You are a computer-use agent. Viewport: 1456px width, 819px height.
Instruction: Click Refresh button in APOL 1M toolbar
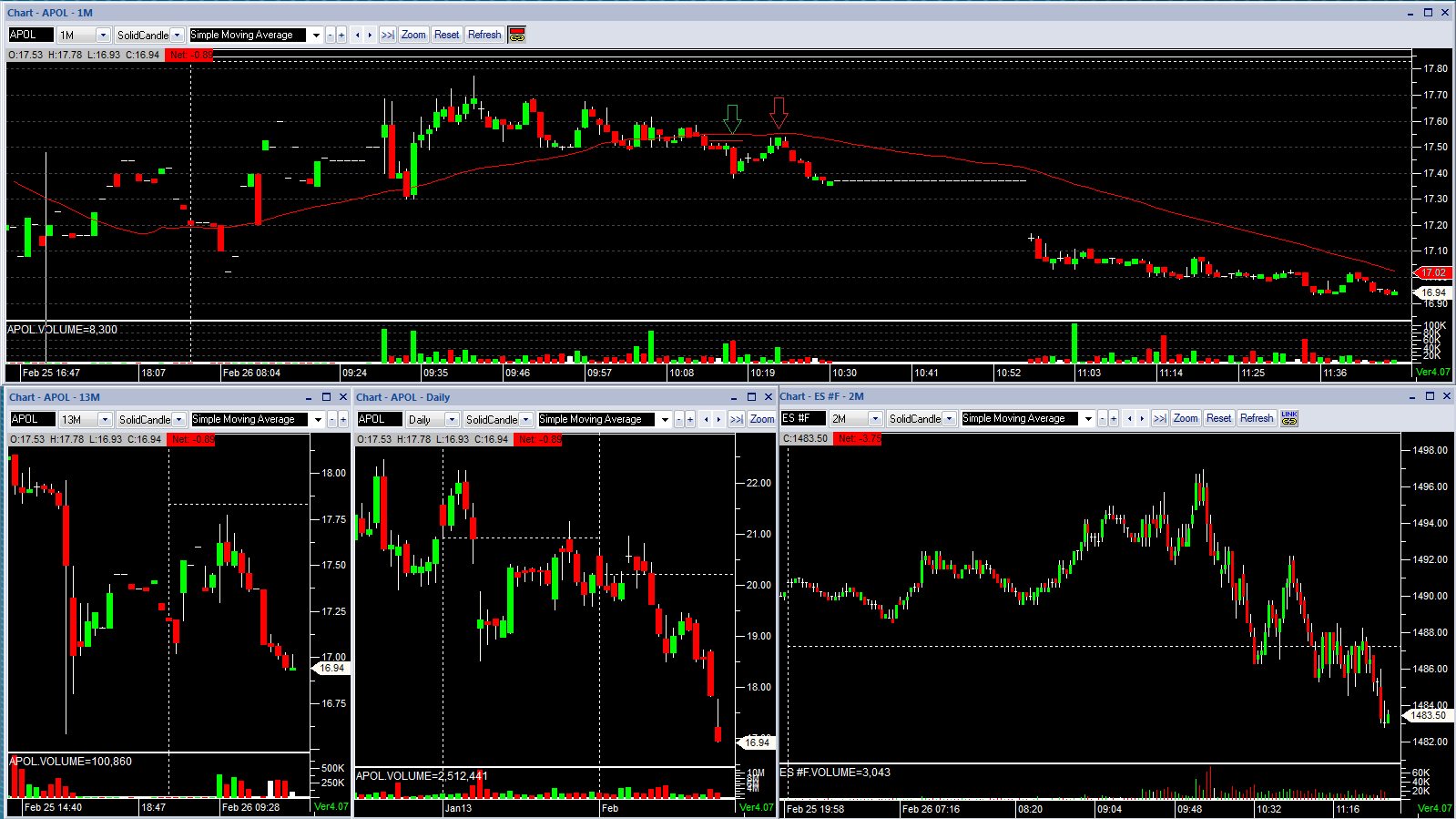click(484, 35)
